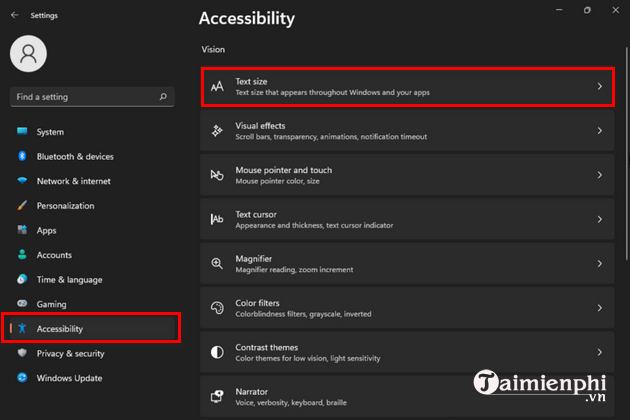Click the back arrow in Settings
The image size is (630, 420).
pyautogui.click(x=15, y=15)
